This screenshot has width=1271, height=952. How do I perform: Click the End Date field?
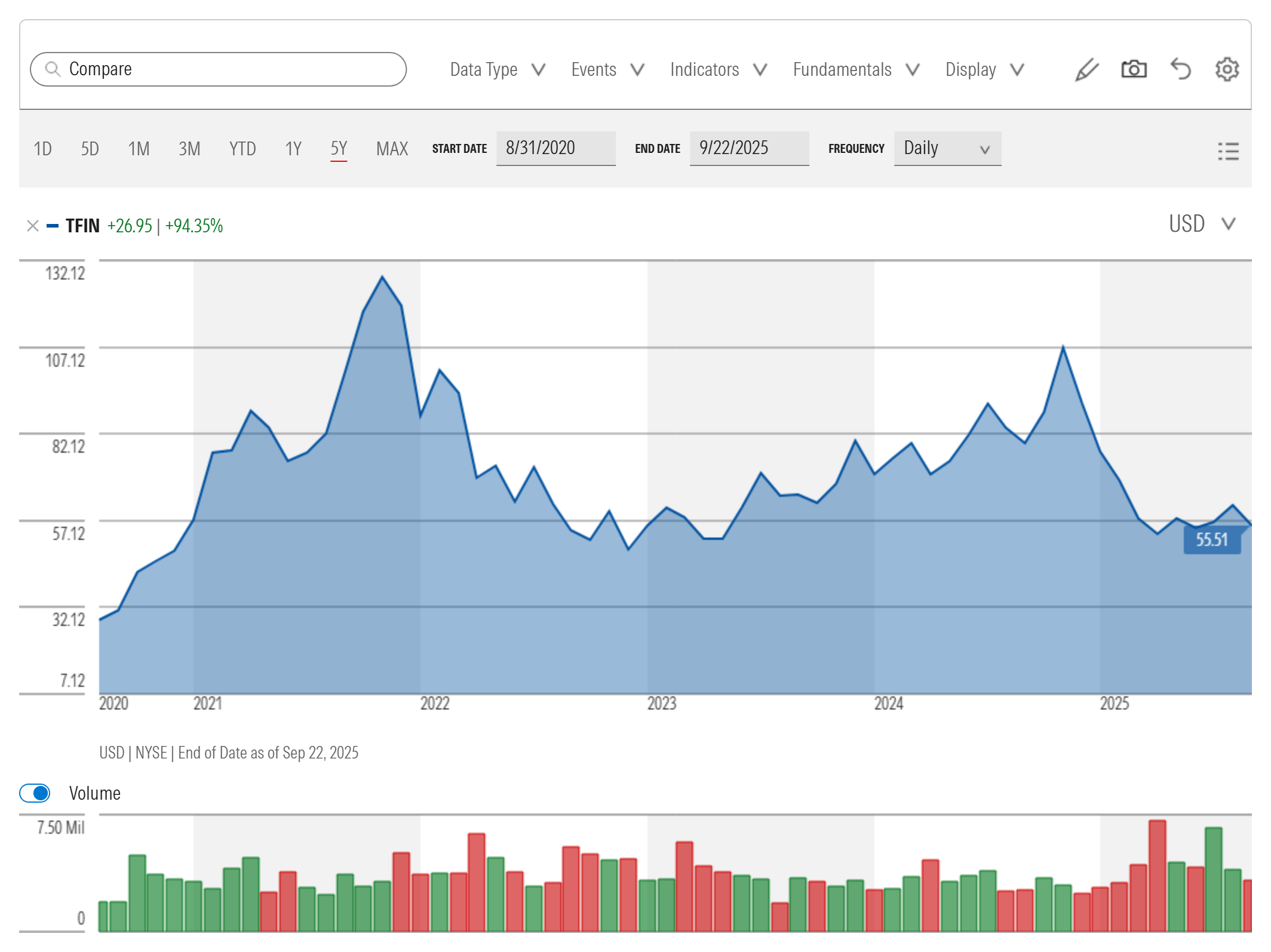(x=749, y=148)
